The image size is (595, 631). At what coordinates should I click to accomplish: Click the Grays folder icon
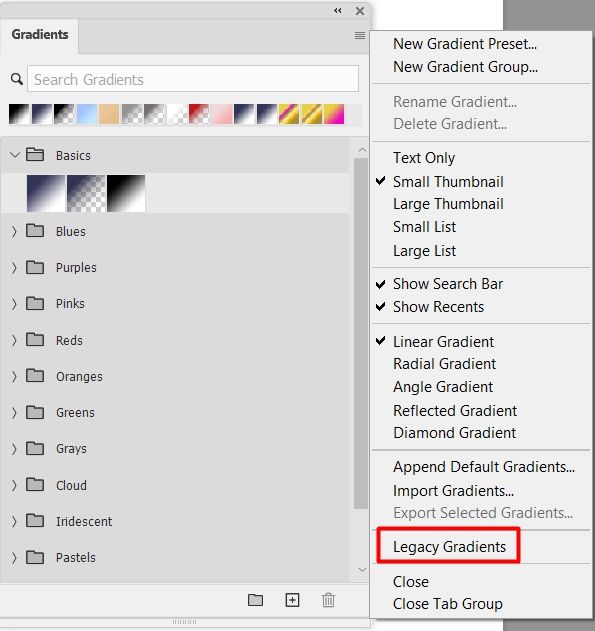[35, 448]
